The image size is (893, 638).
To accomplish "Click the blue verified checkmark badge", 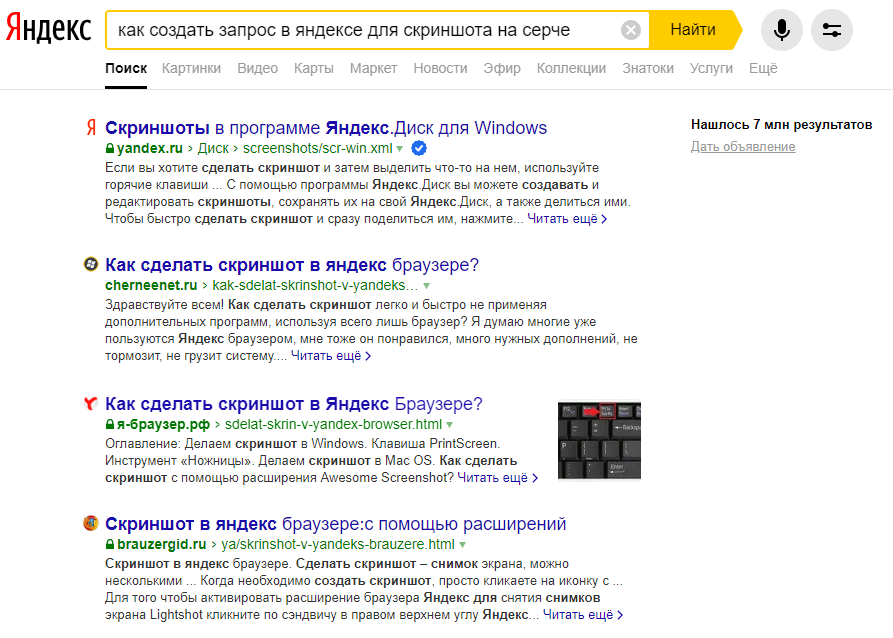I will point(419,148).
